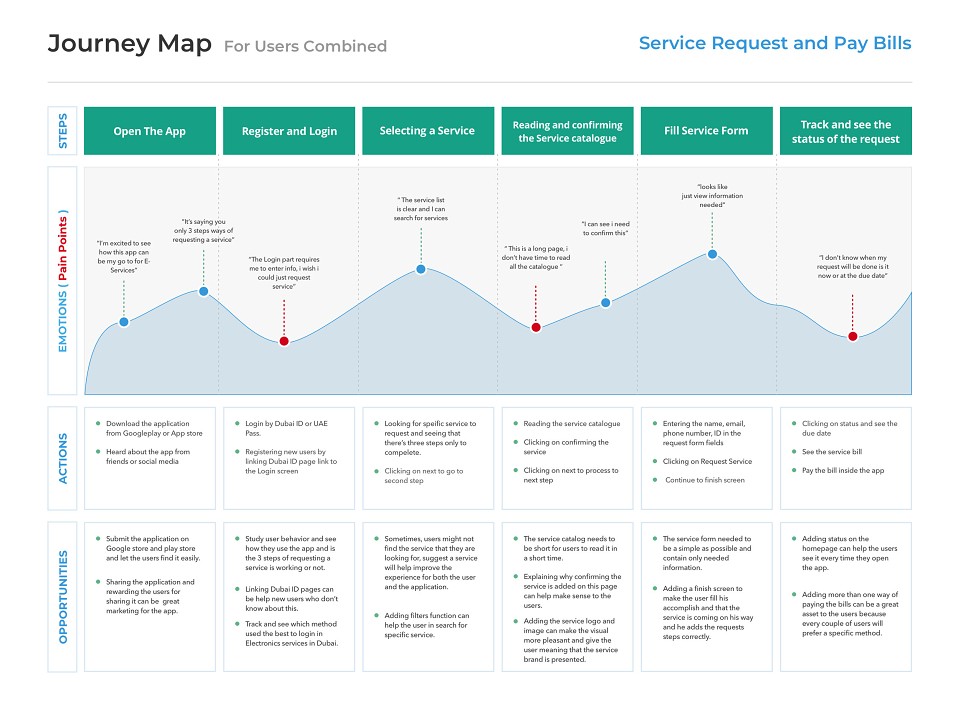
Task: Select the blue peak dot for clear service list
Action: point(421,269)
